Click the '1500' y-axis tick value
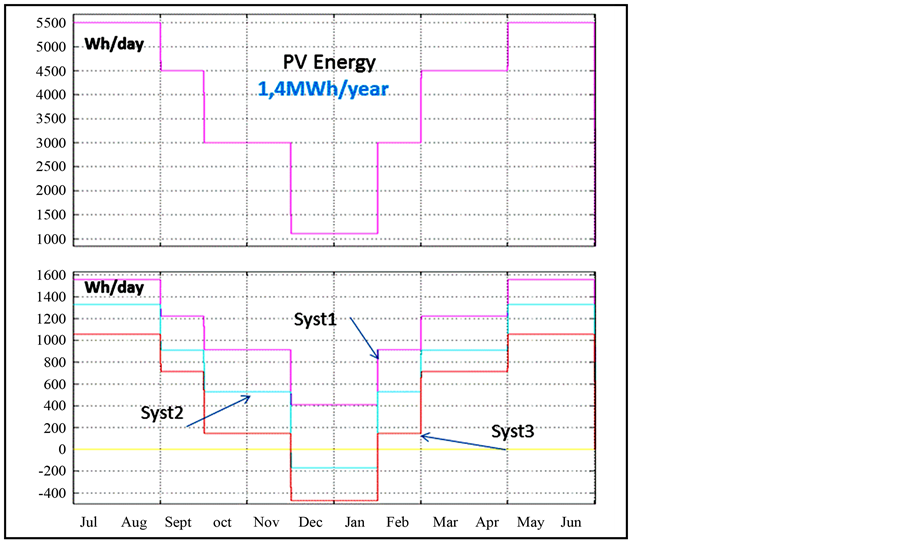Screen dimensions: 902x540 pos(51,215)
